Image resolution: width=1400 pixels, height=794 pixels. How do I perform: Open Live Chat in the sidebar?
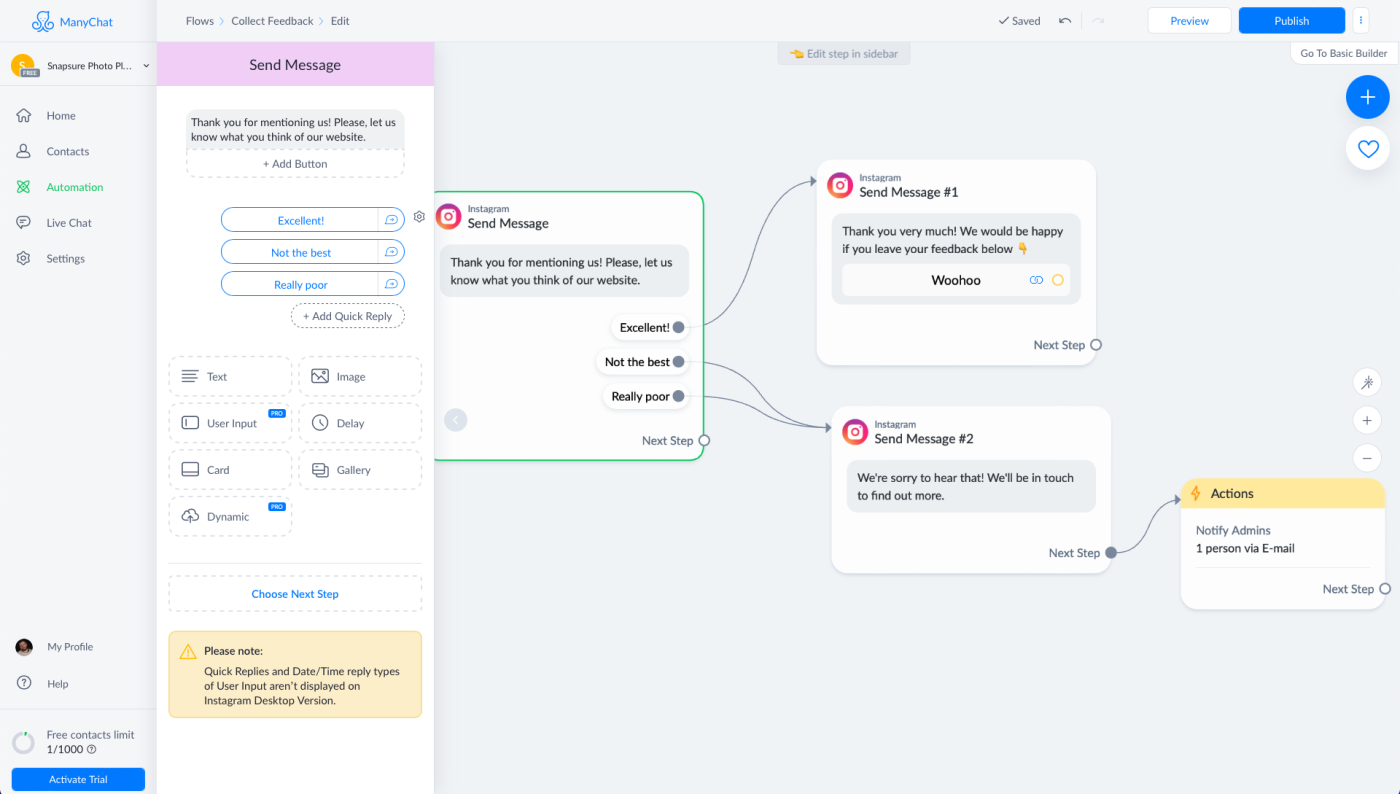pyautogui.click(x=69, y=223)
